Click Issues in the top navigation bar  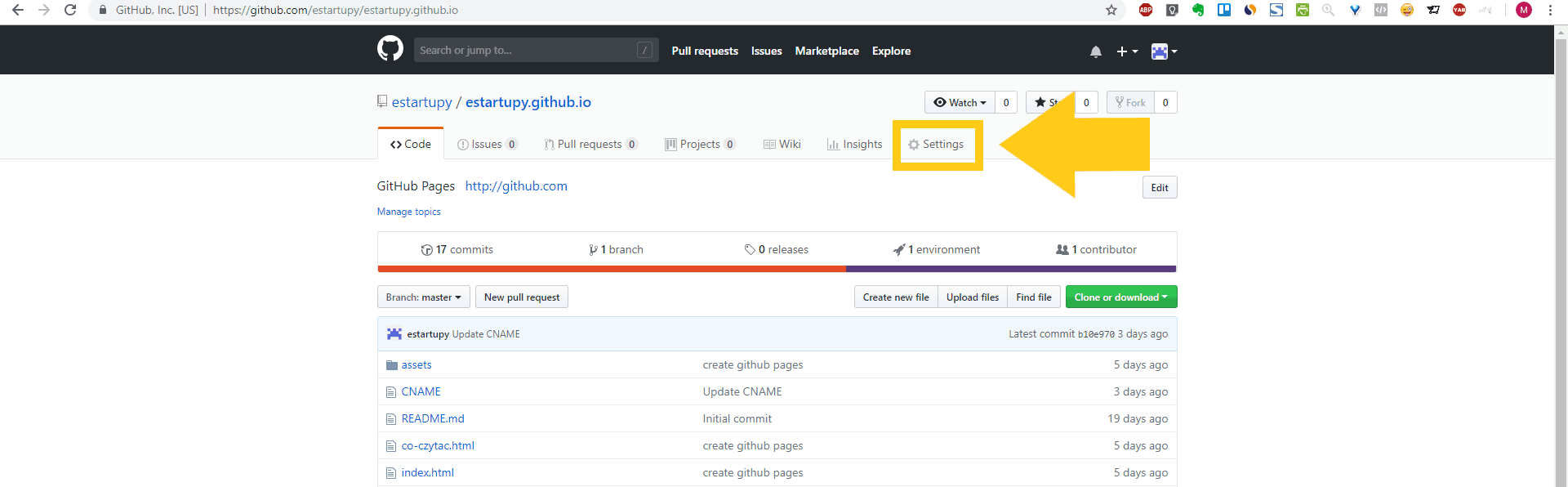pos(767,51)
